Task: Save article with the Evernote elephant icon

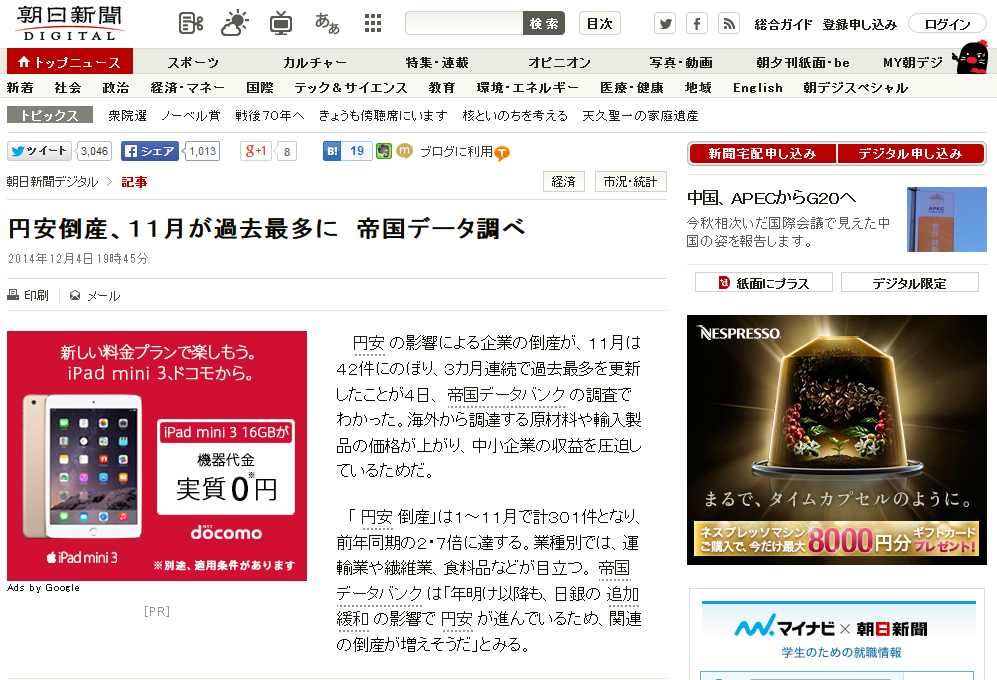Action: click(x=383, y=151)
